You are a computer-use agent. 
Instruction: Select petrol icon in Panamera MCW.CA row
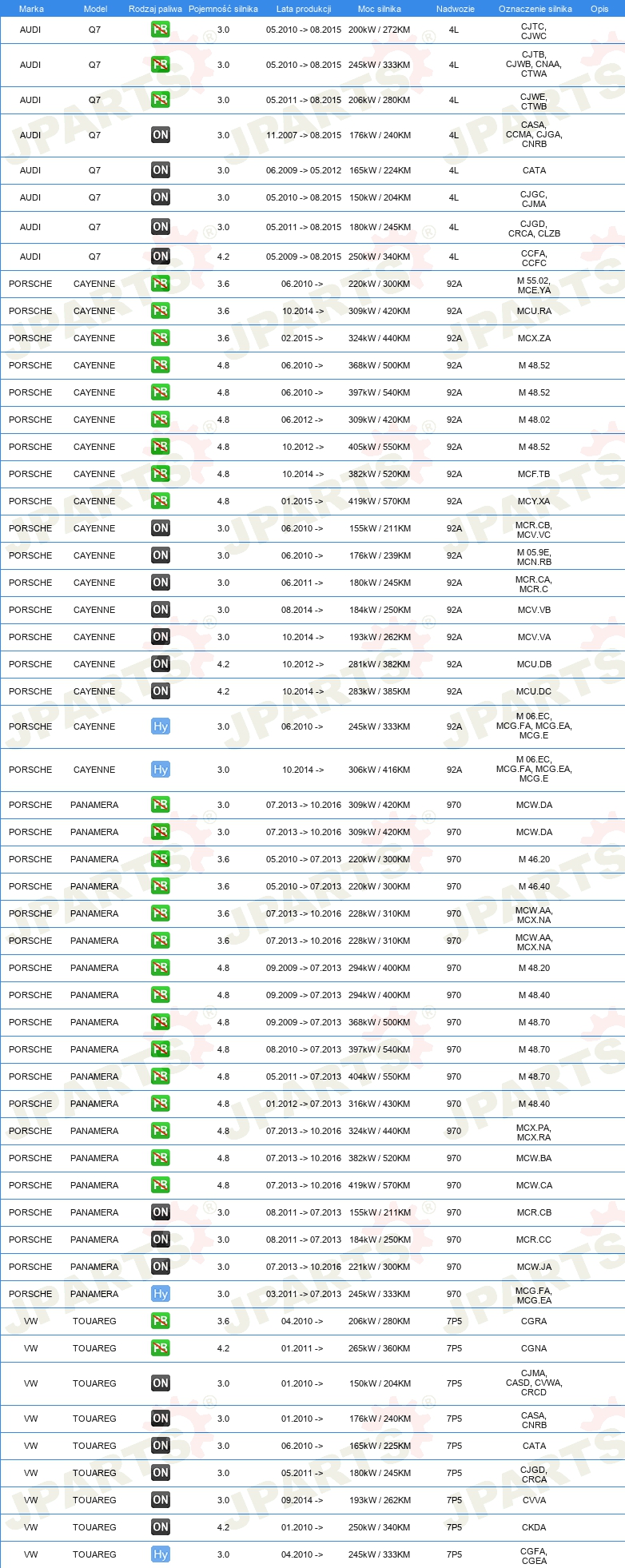(161, 1185)
